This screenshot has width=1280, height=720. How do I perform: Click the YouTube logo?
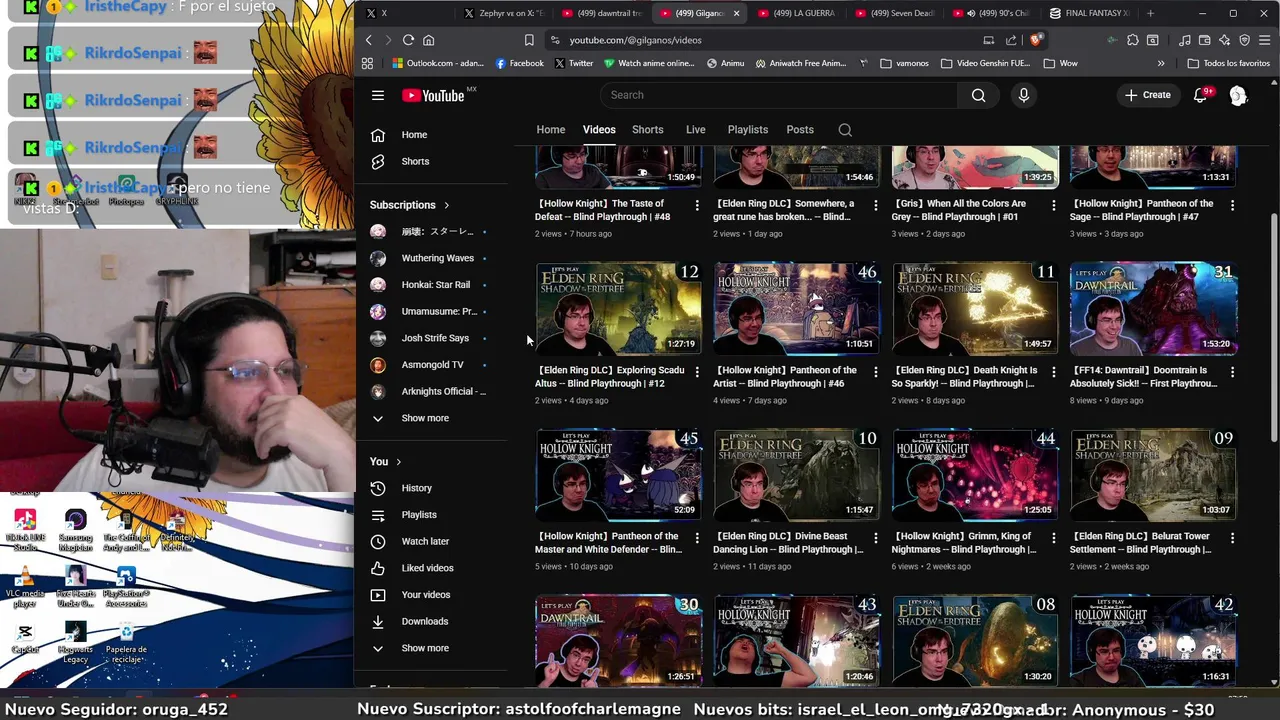(x=434, y=95)
